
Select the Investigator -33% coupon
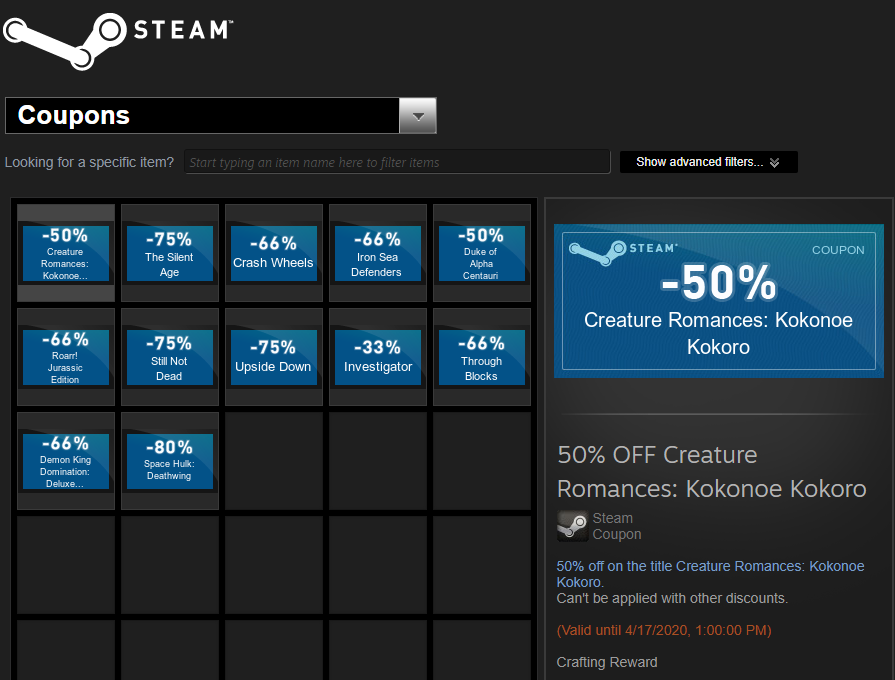pyautogui.click(x=377, y=357)
